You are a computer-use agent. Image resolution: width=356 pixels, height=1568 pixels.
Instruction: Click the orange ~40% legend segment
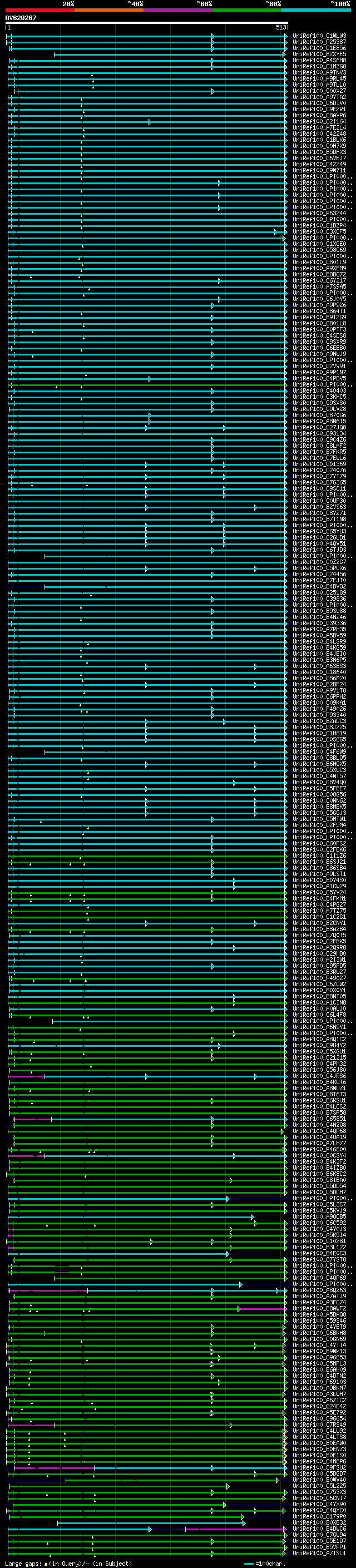coord(109,10)
